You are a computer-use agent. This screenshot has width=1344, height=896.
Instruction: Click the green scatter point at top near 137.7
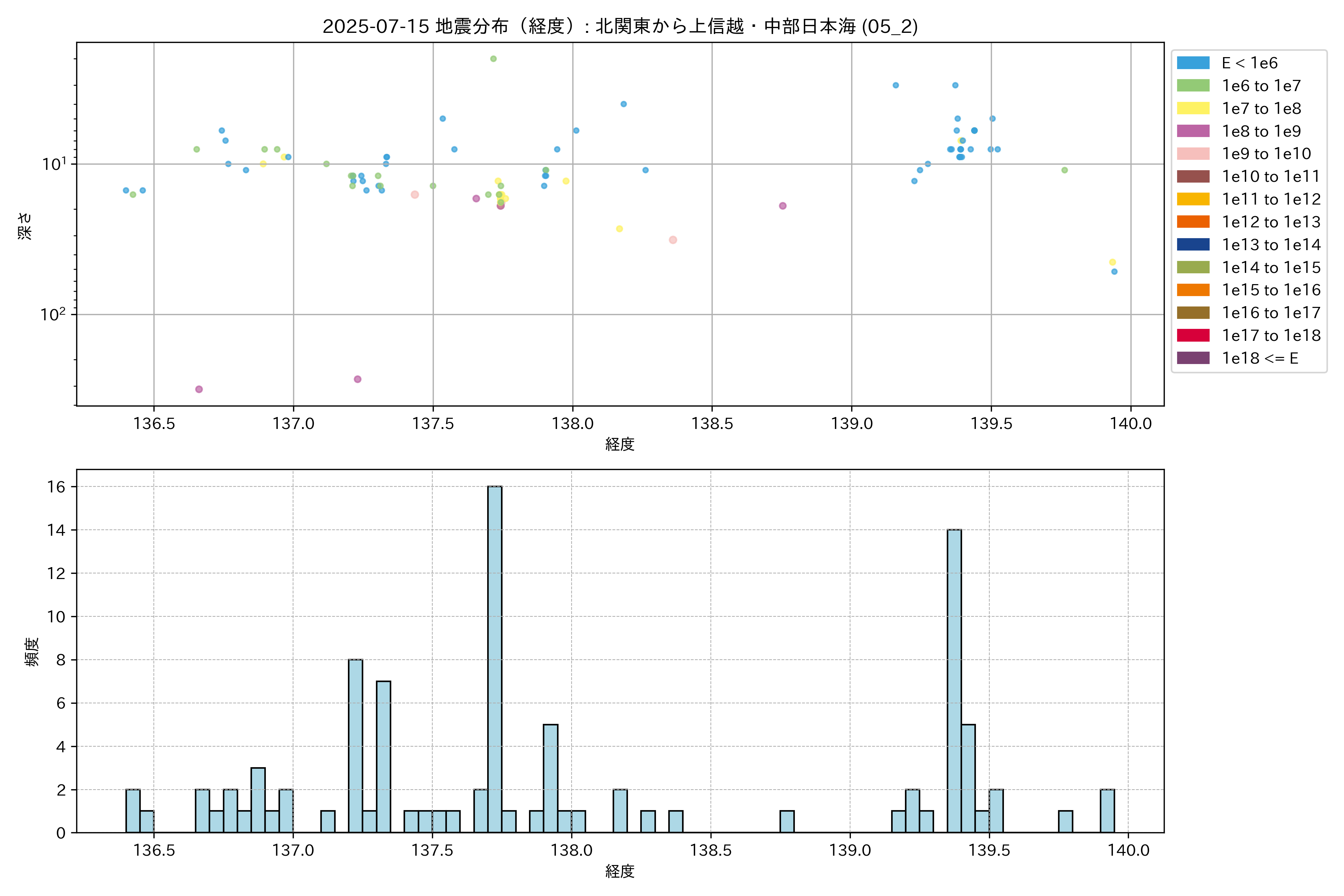click(493, 59)
